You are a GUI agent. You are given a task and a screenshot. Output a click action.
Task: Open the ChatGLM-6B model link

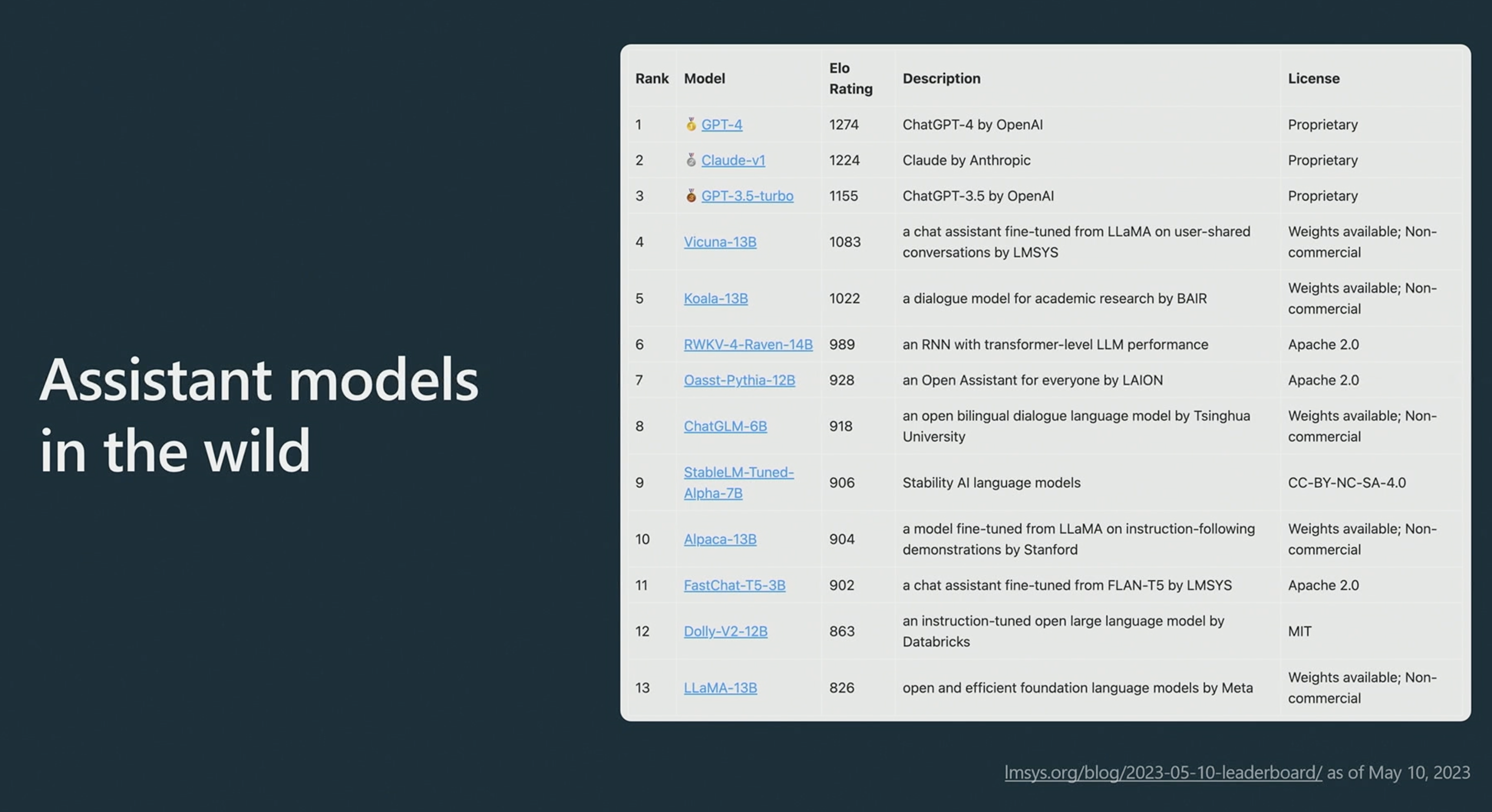[725, 426]
